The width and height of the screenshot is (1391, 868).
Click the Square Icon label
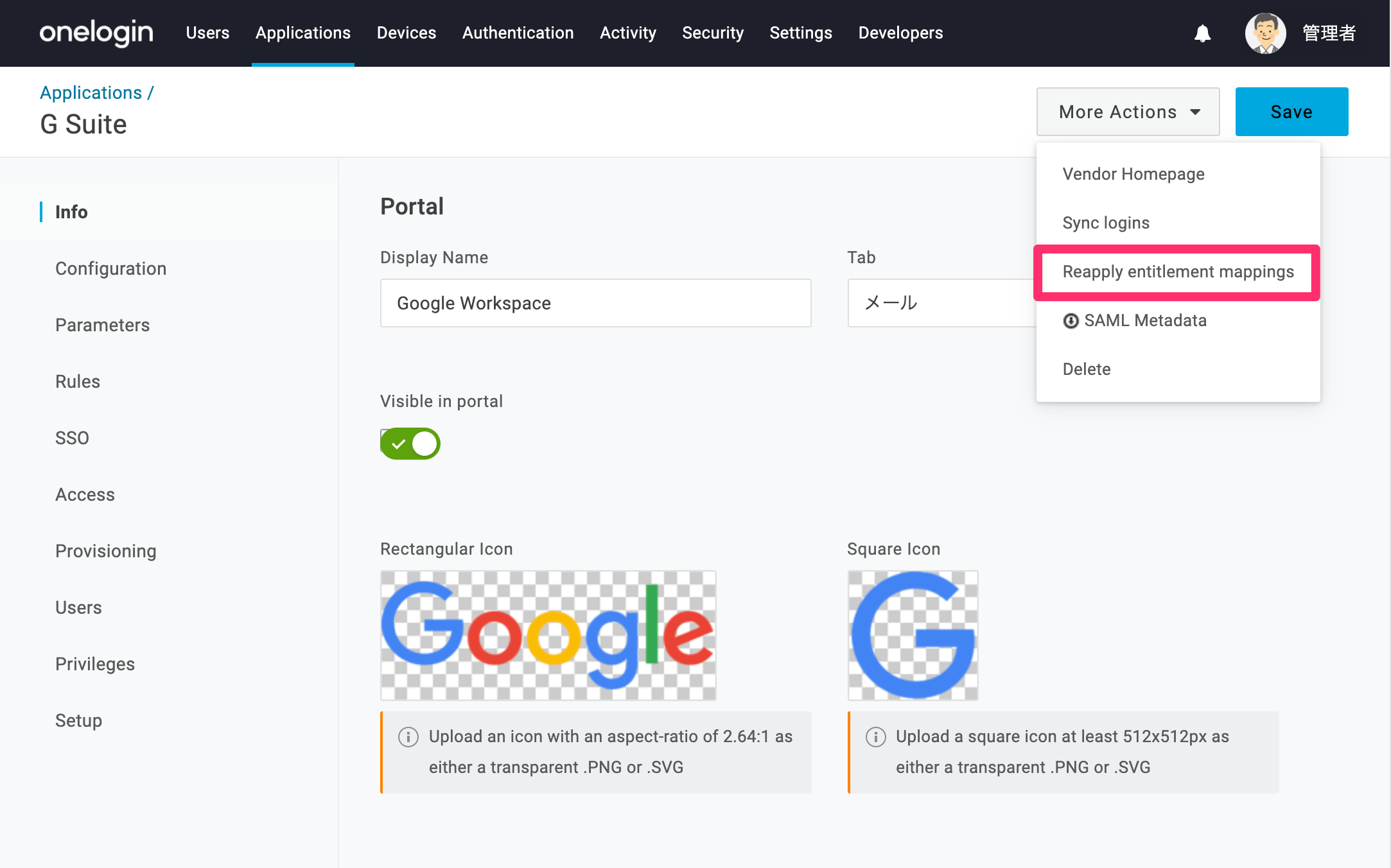[893, 549]
